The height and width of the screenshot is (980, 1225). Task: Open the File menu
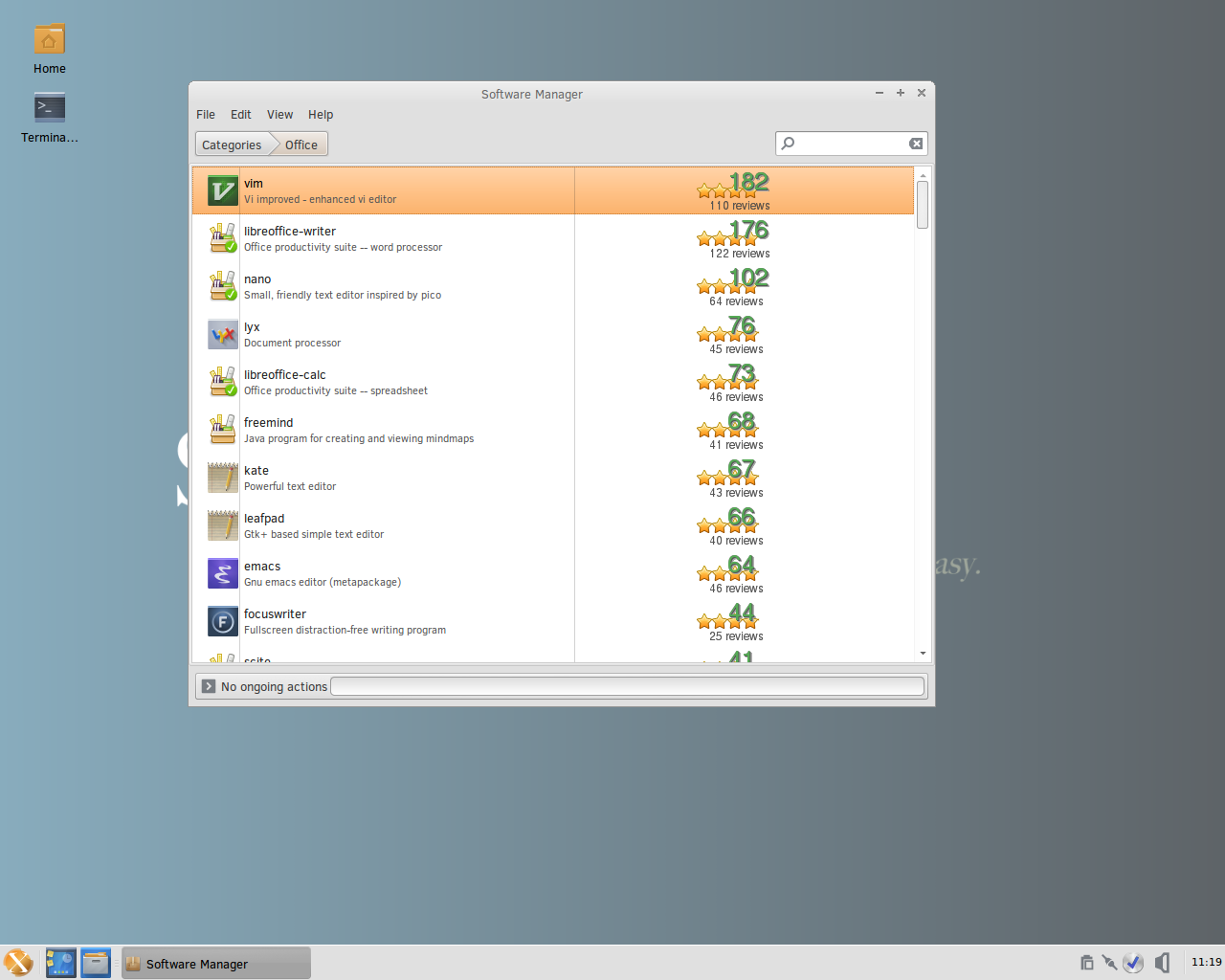(x=206, y=115)
